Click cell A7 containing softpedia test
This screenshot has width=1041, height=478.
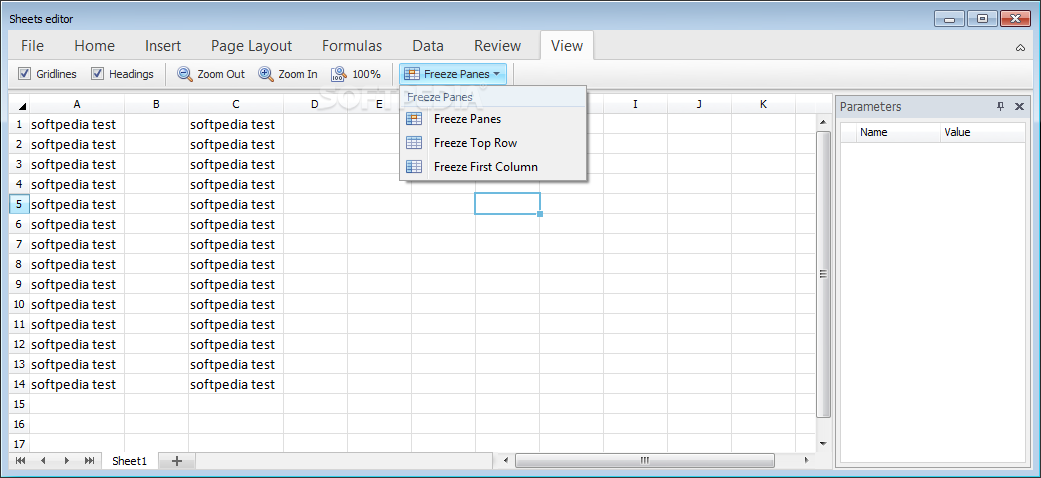coord(77,244)
